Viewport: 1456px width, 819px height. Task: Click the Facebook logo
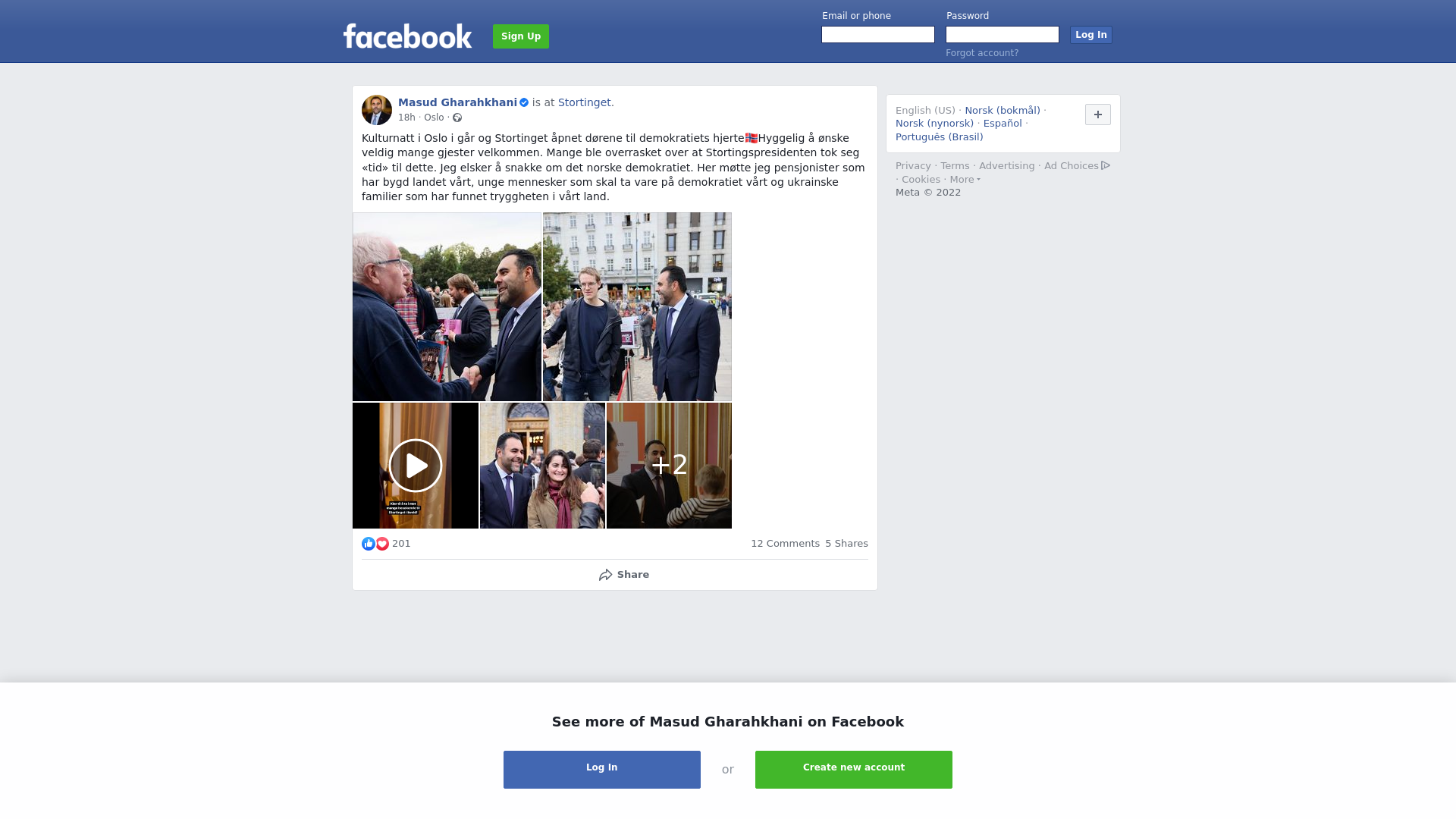(x=407, y=36)
